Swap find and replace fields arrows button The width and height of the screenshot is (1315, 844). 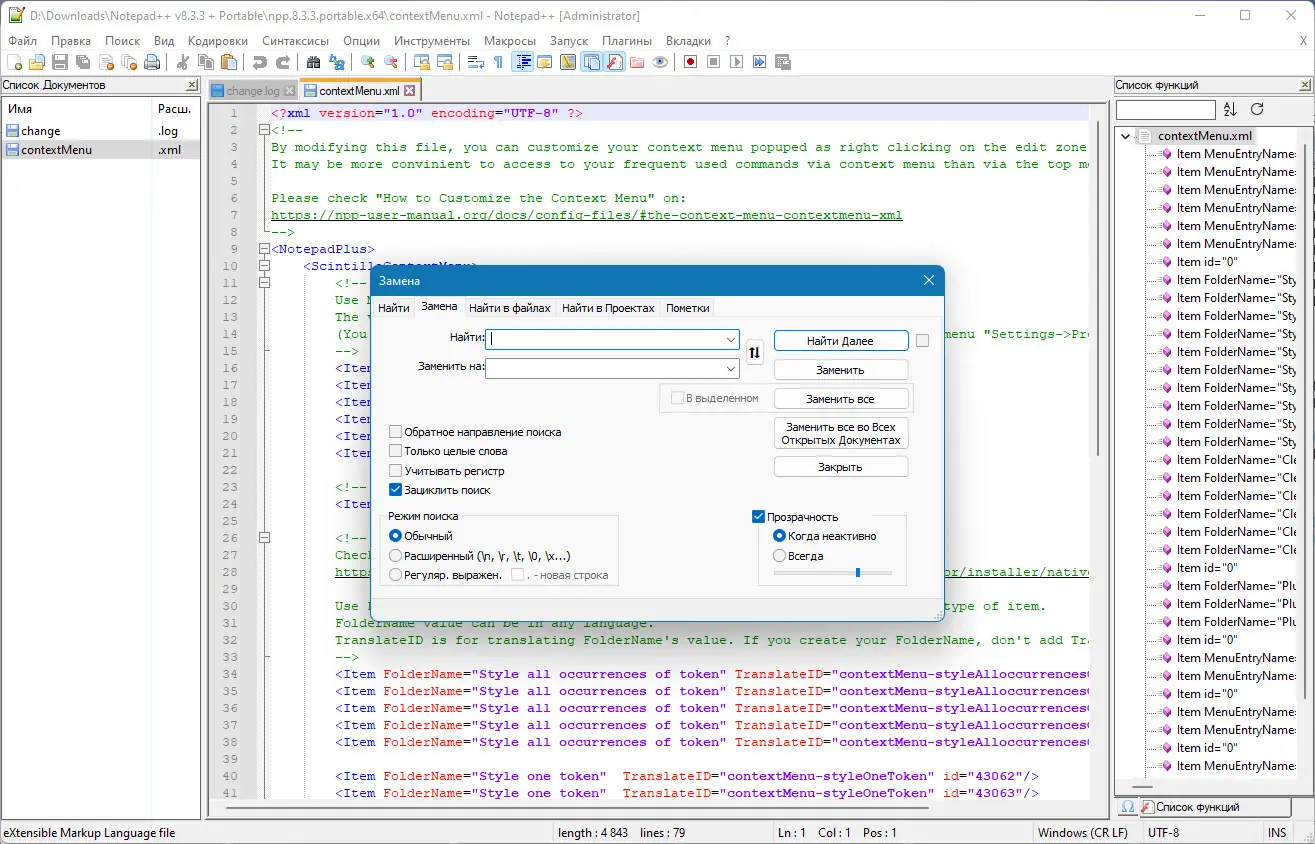coord(755,352)
